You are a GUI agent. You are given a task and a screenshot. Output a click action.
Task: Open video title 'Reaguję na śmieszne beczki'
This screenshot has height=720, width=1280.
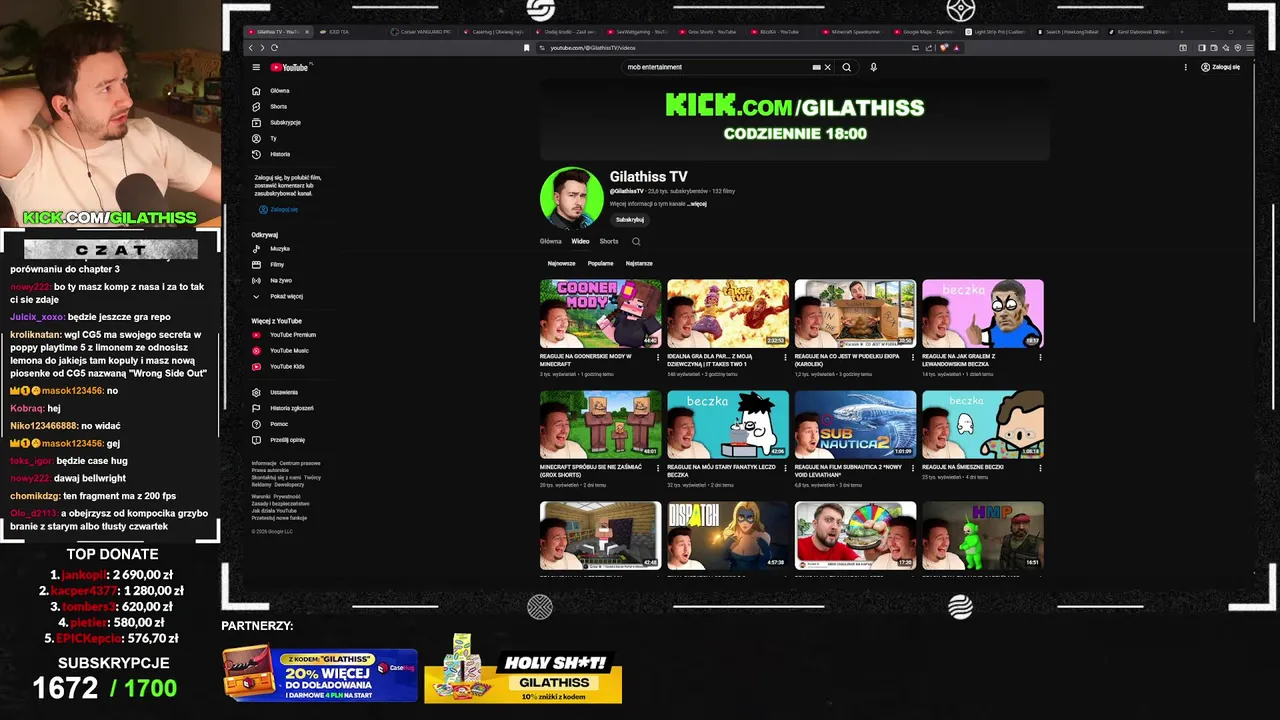(x=962, y=467)
